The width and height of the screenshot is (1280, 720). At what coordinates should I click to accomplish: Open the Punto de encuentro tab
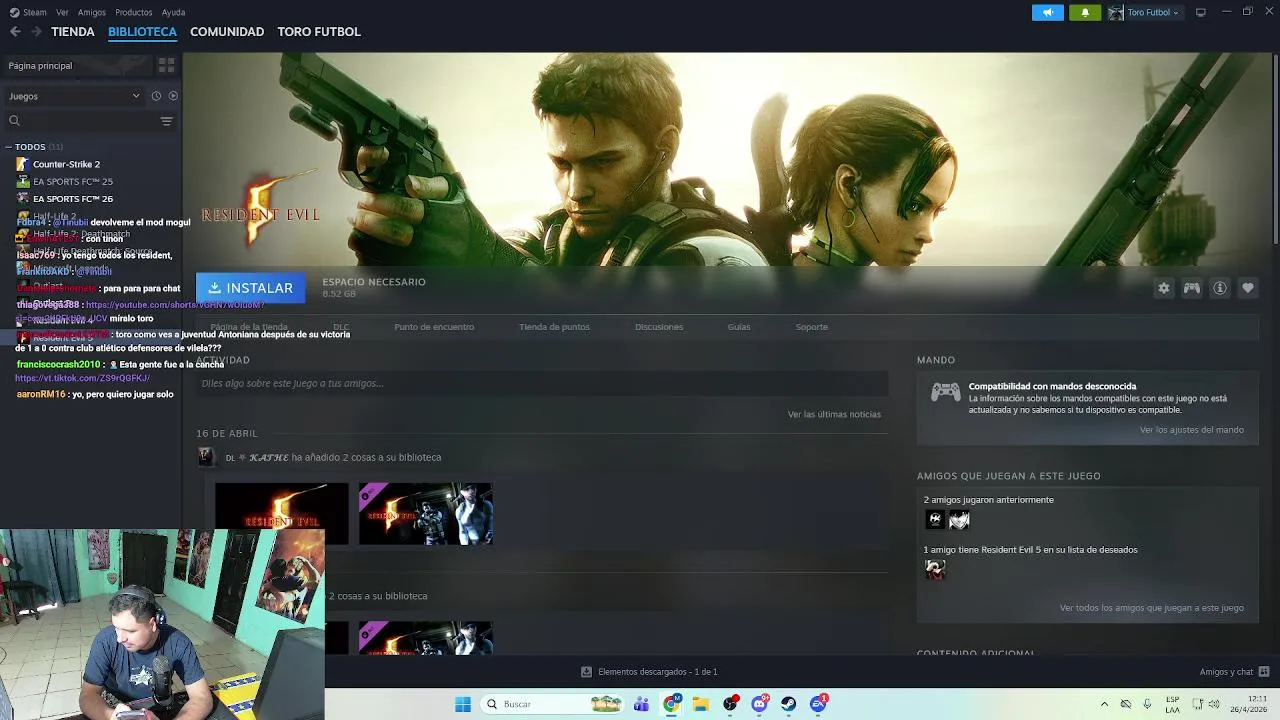(x=434, y=327)
